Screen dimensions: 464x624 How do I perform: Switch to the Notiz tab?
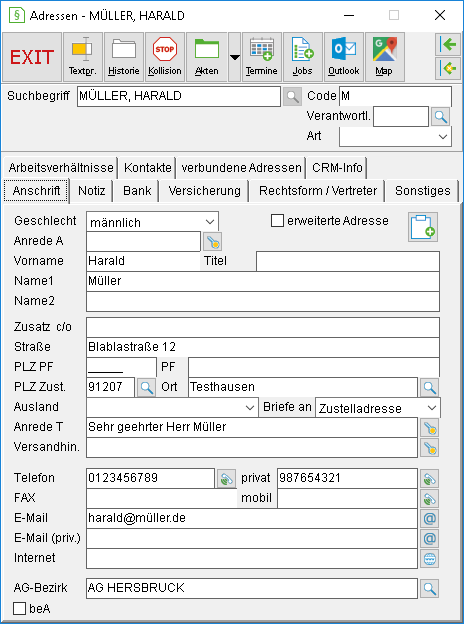click(x=92, y=191)
